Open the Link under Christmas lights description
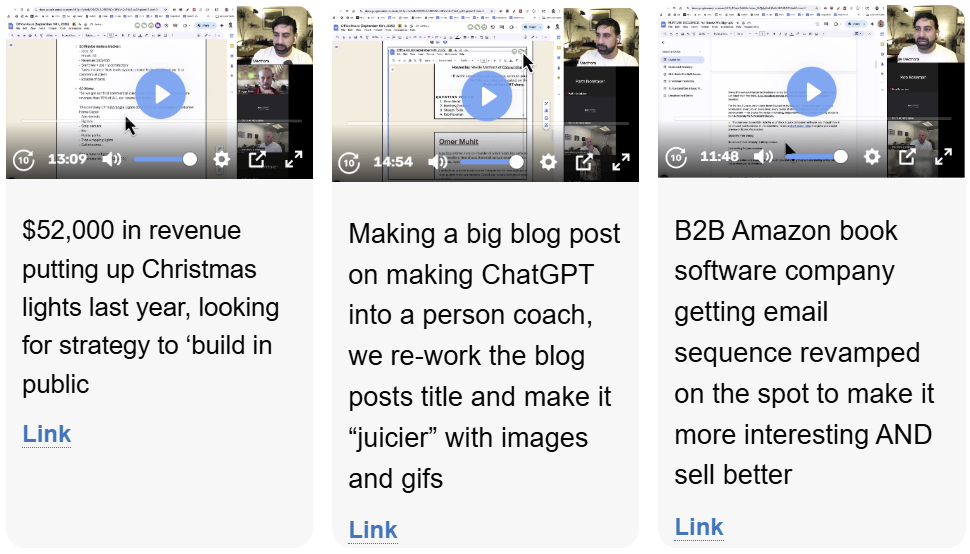 pyautogui.click(x=47, y=434)
